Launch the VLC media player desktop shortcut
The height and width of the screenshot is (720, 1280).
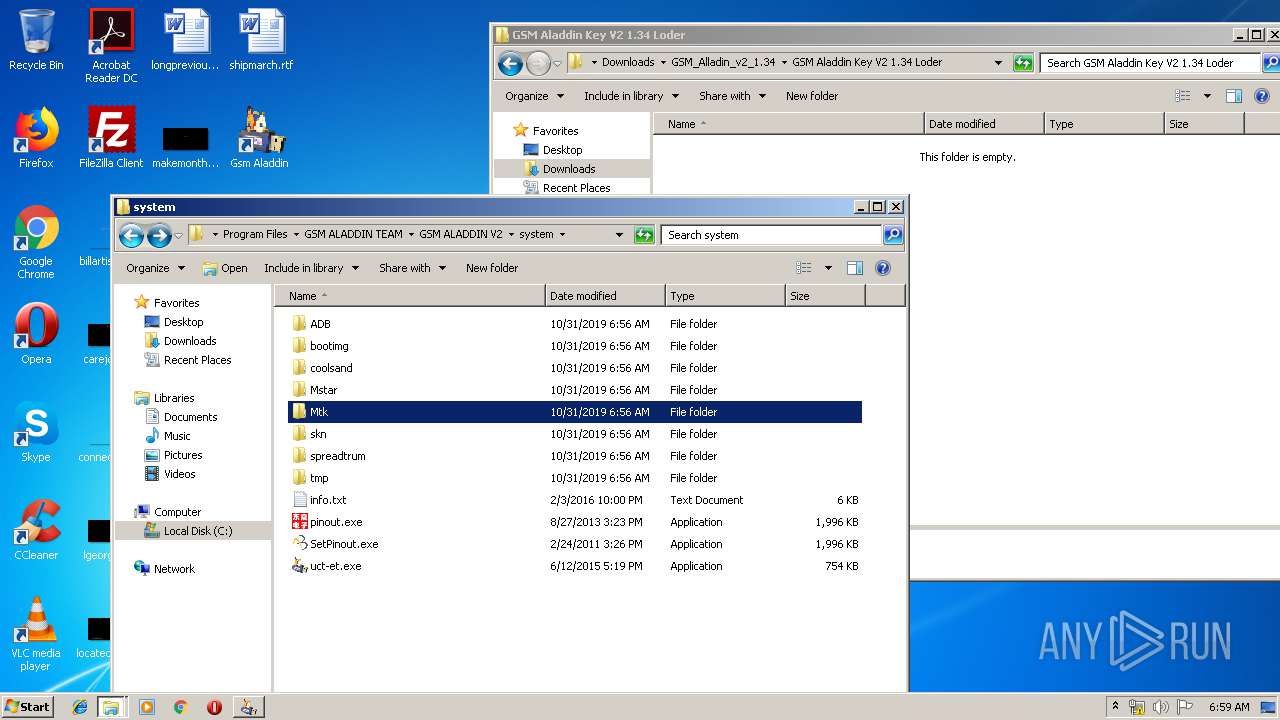[36, 634]
